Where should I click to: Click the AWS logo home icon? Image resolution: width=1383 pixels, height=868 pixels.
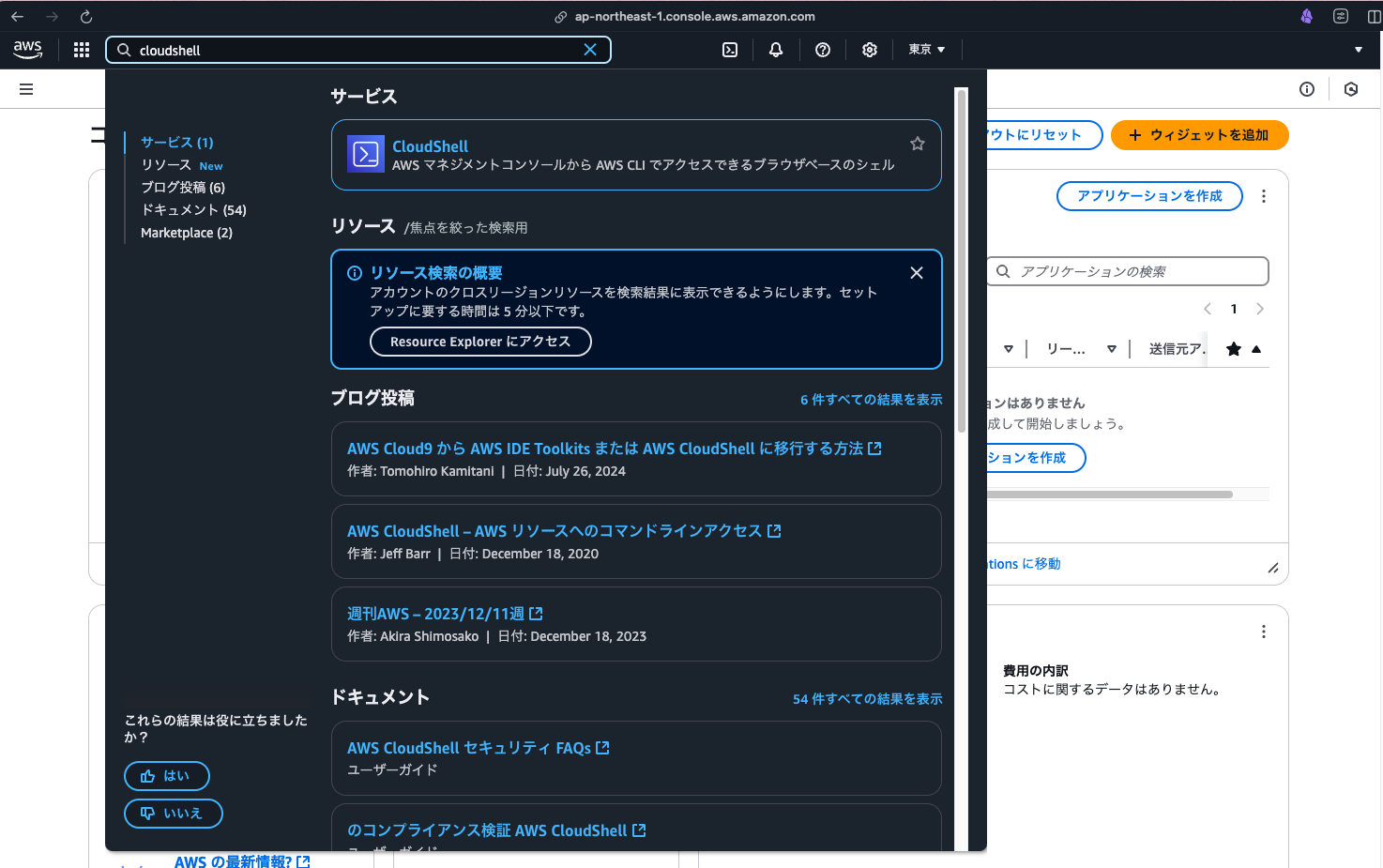(x=28, y=50)
